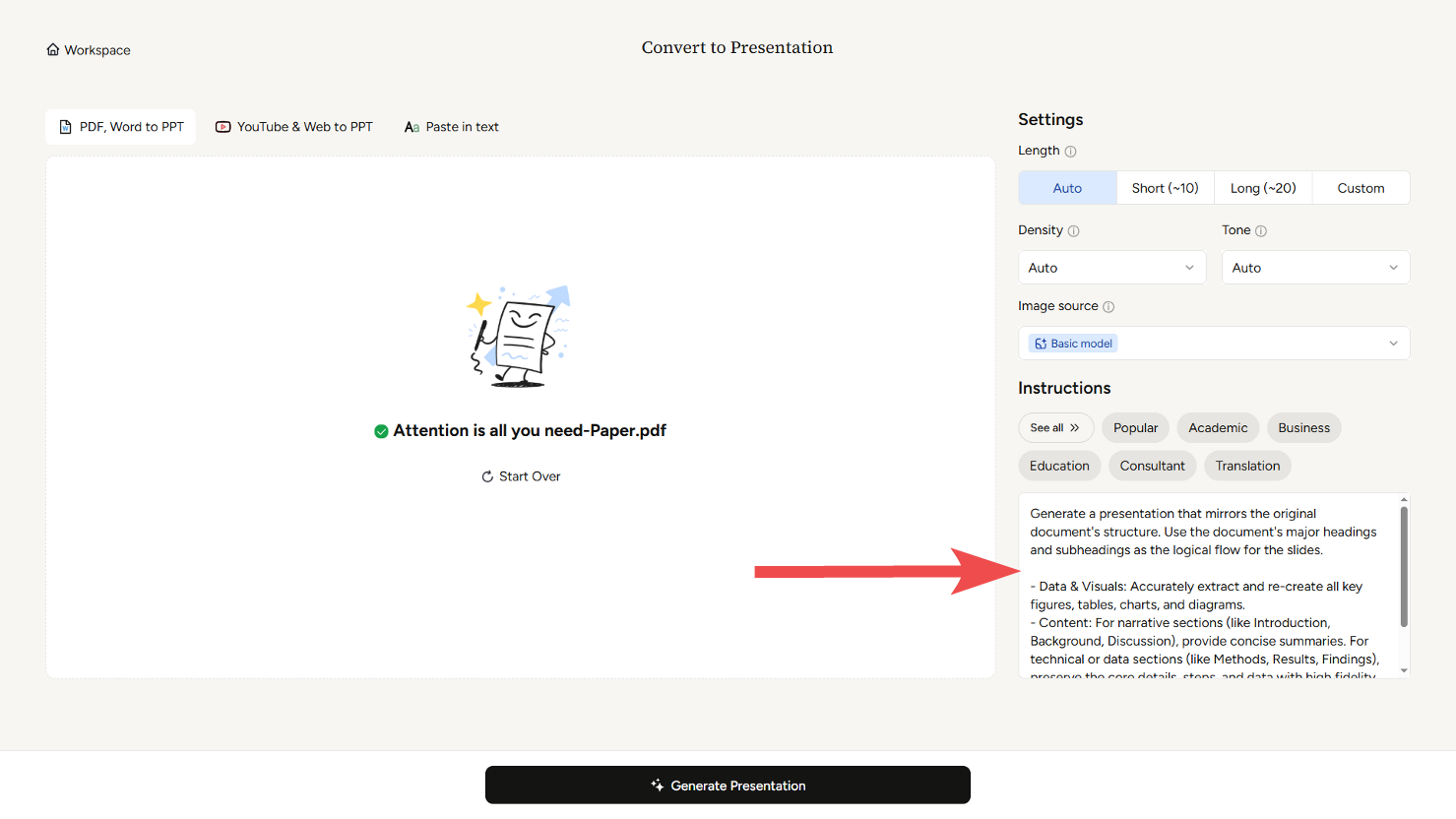This screenshot has width=1456, height=819.
Task: Click See all instructions button
Action: coord(1055,428)
